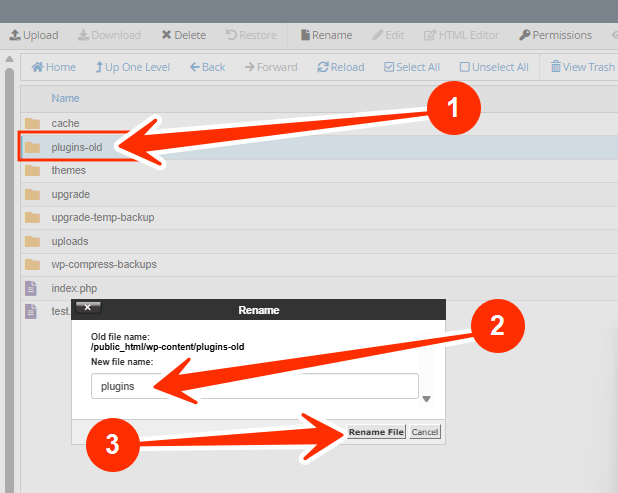Open the Permissions dialog
Screen dimensions: 618x493
coord(555,35)
